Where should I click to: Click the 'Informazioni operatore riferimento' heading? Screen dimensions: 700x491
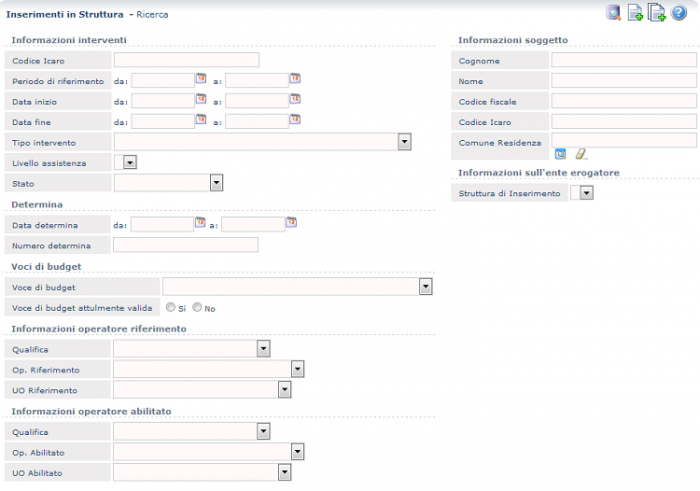coord(99,329)
